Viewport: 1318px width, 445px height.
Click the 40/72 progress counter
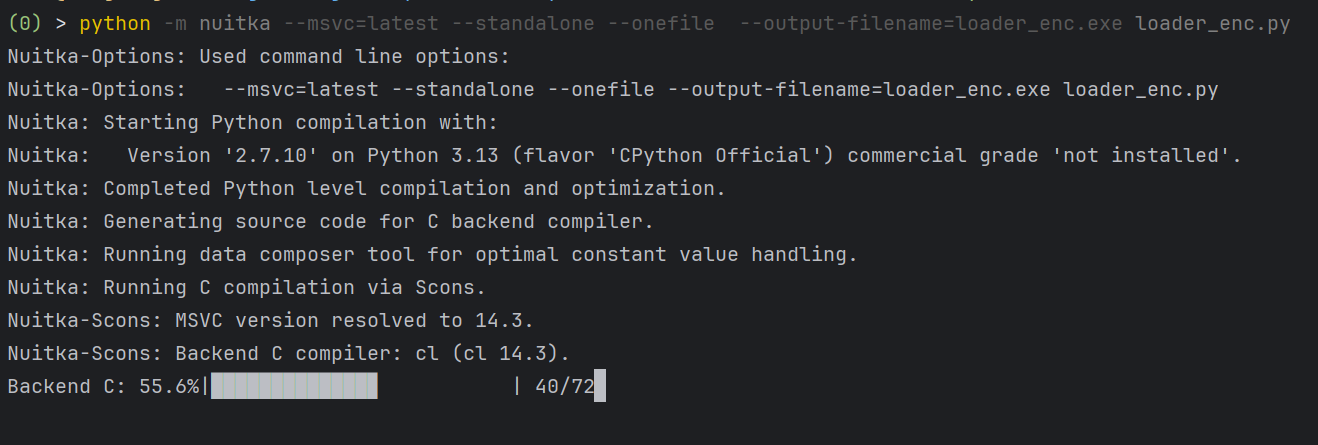click(564, 387)
